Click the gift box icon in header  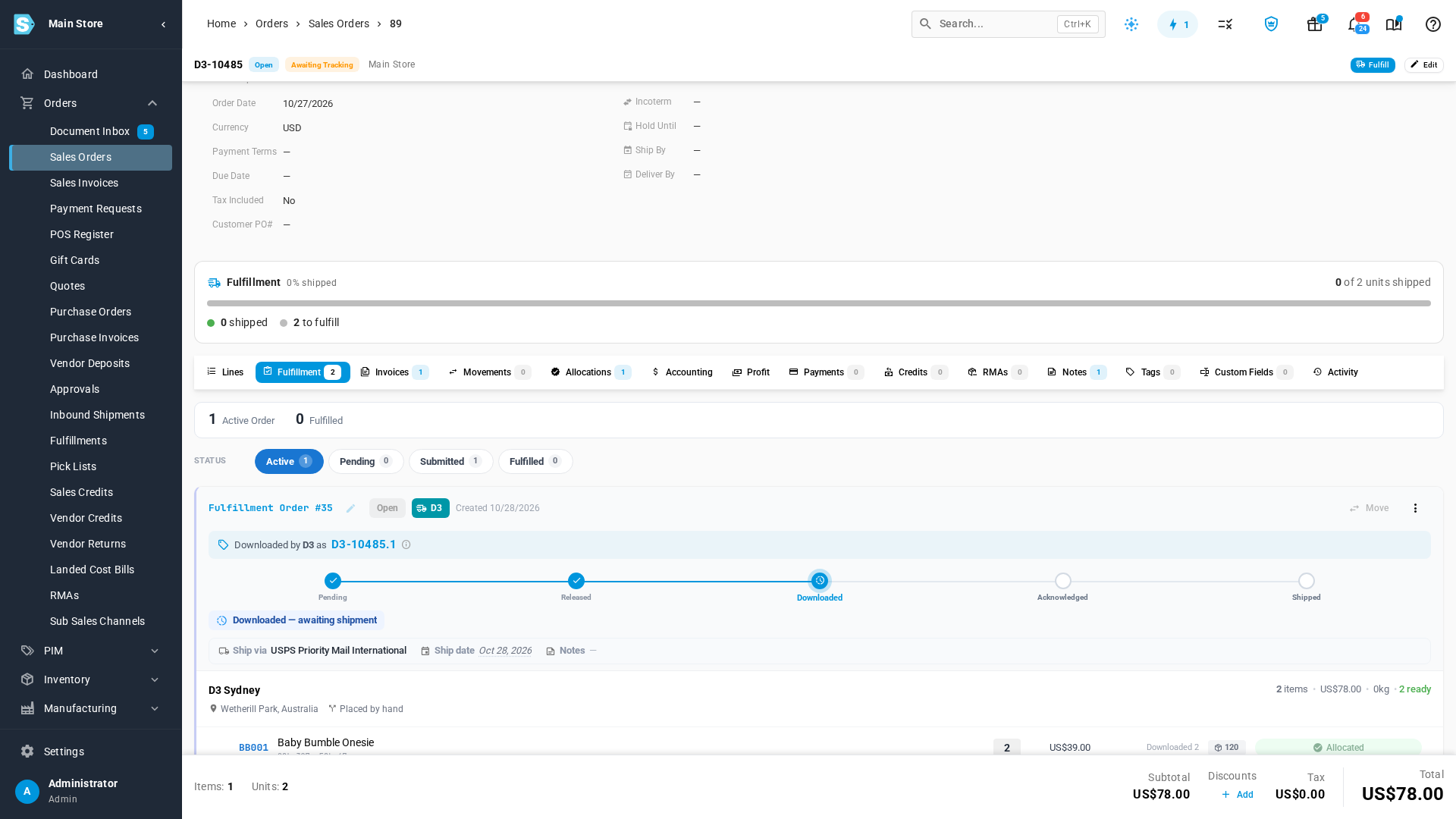click(1314, 24)
